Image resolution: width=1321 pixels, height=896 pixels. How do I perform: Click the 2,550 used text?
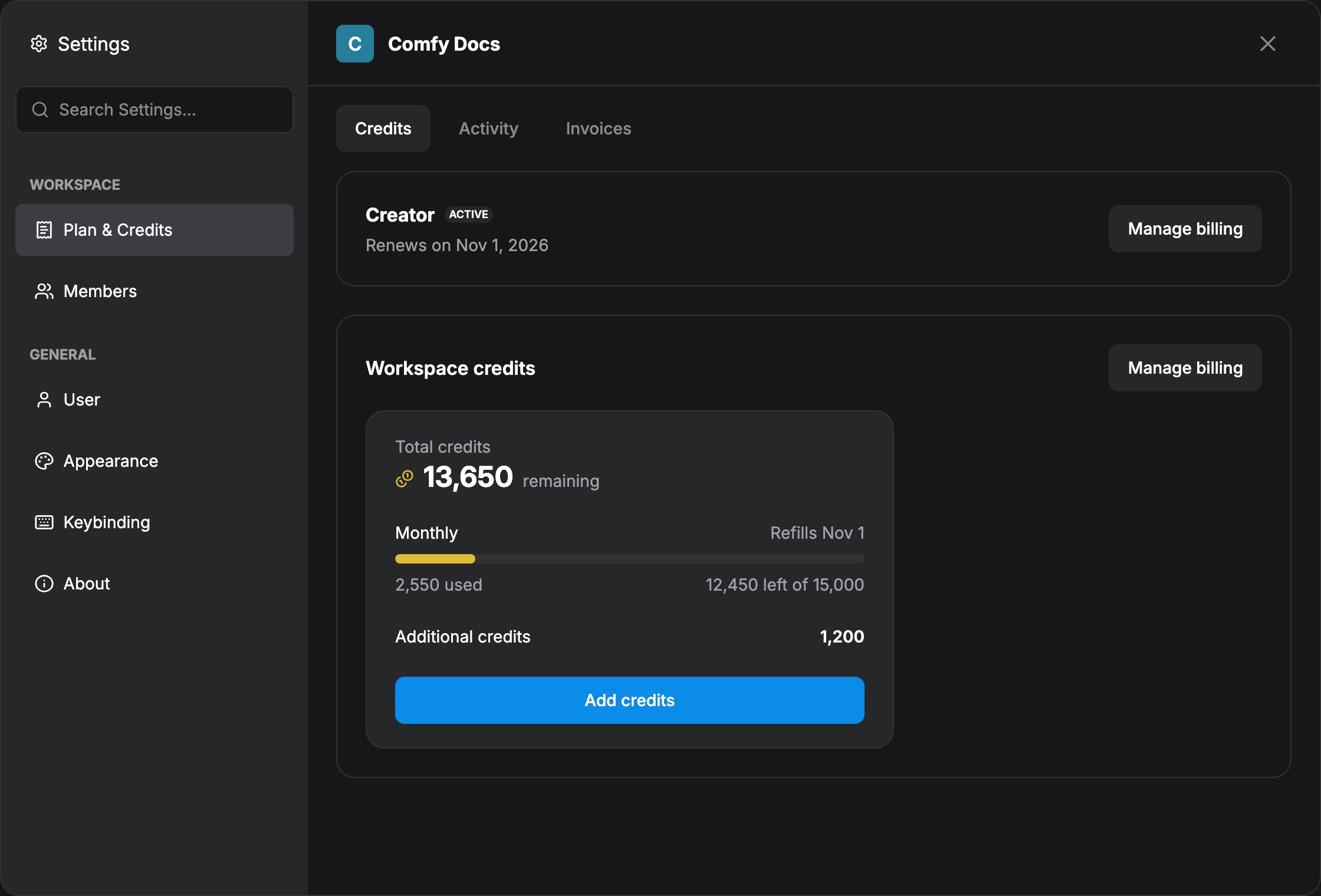click(439, 585)
